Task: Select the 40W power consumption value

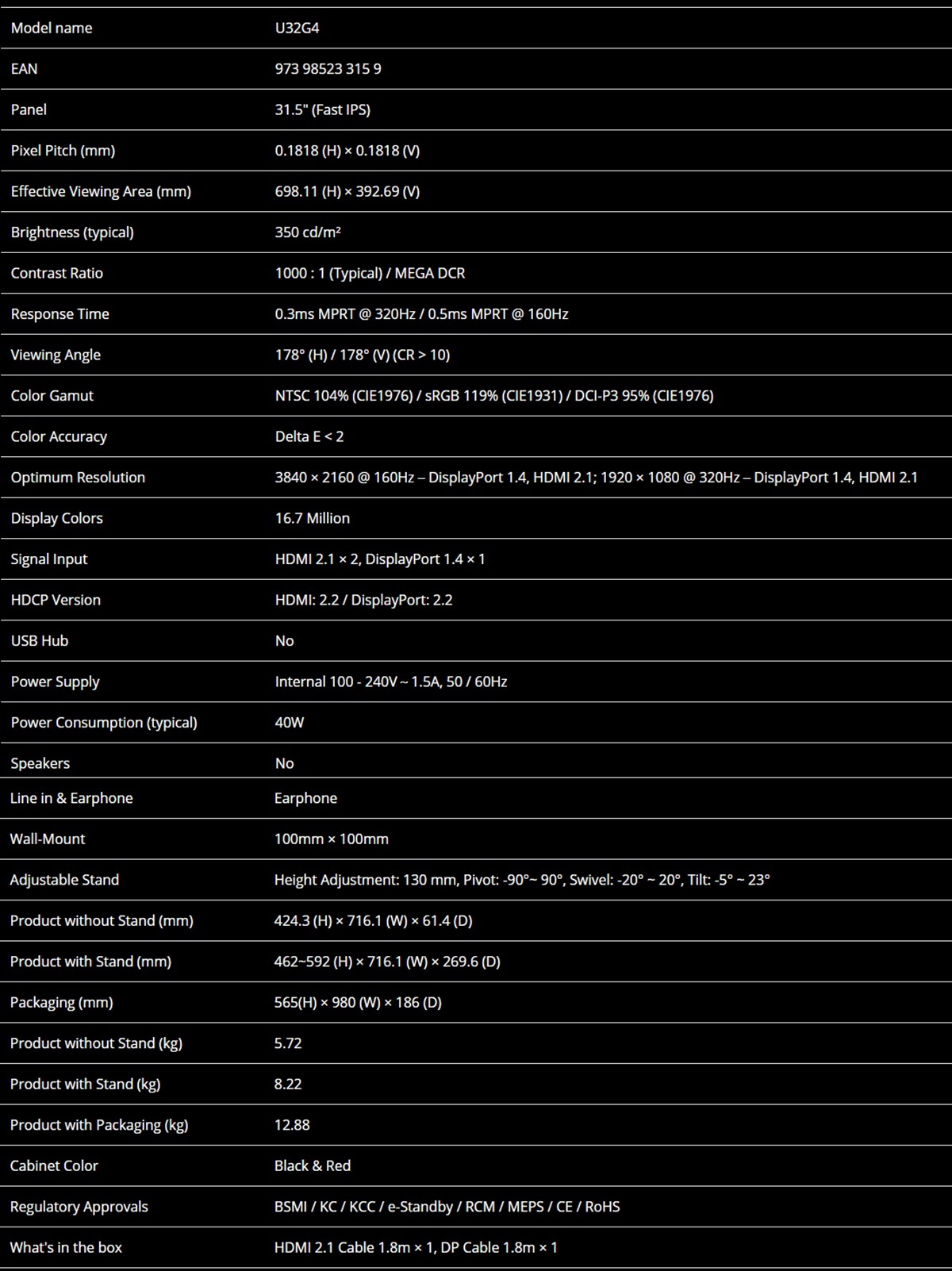Action: 290,723
